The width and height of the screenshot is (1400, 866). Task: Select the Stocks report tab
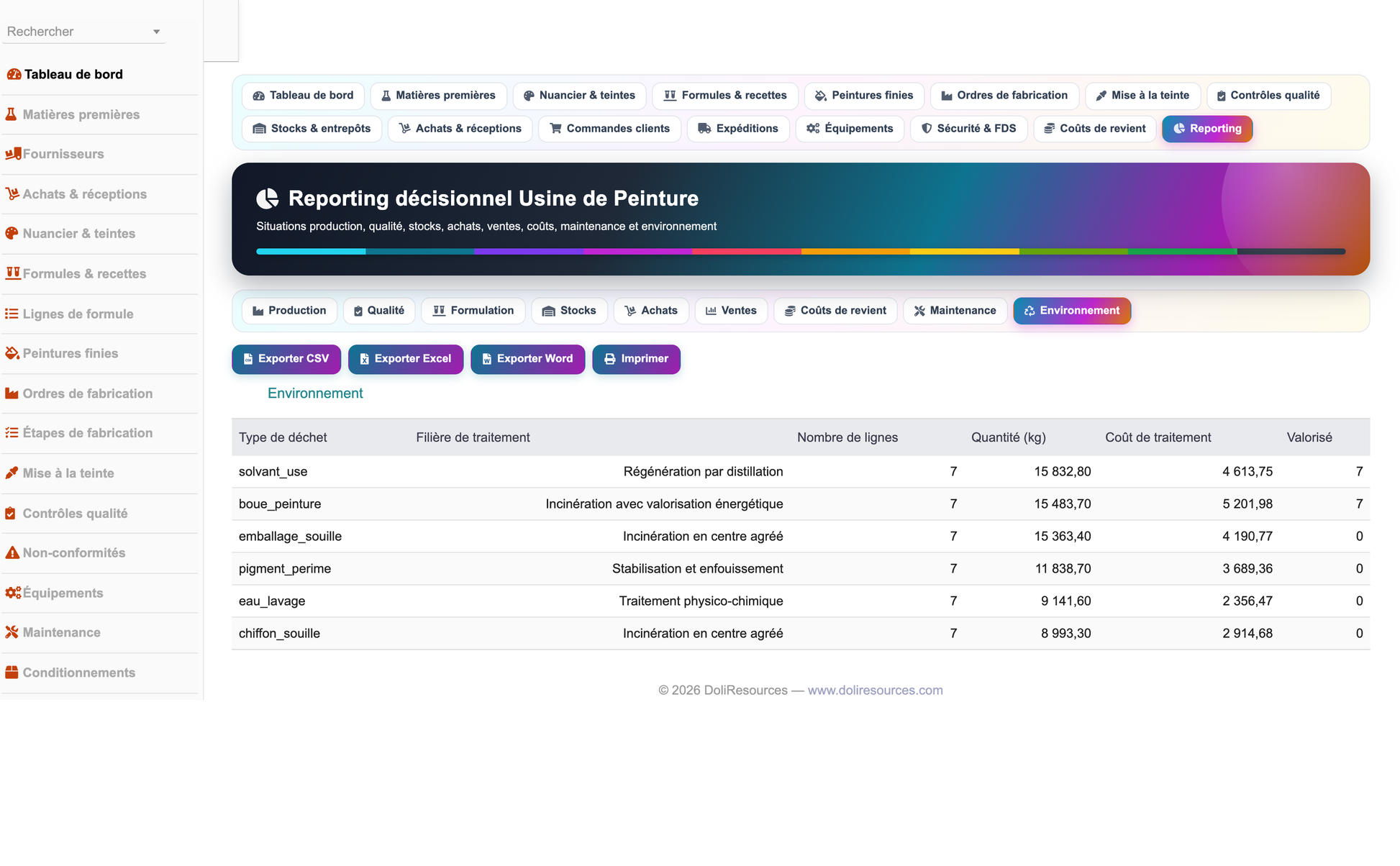point(569,311)
